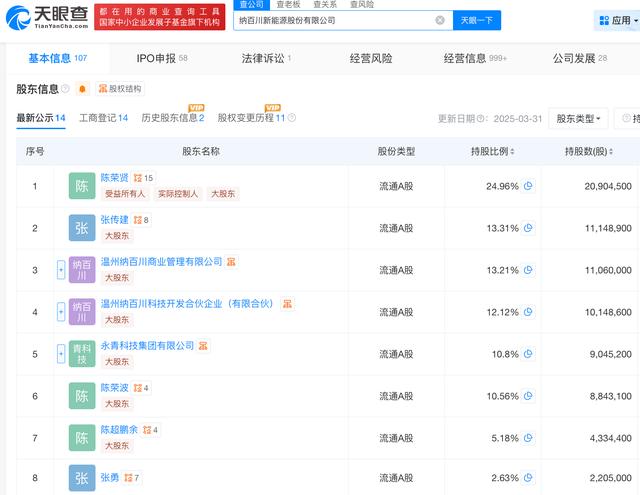This screenshot has width=640, height=495.
Task: Click the pie chart icon next to 12.12%
Action: coord(528,312)
